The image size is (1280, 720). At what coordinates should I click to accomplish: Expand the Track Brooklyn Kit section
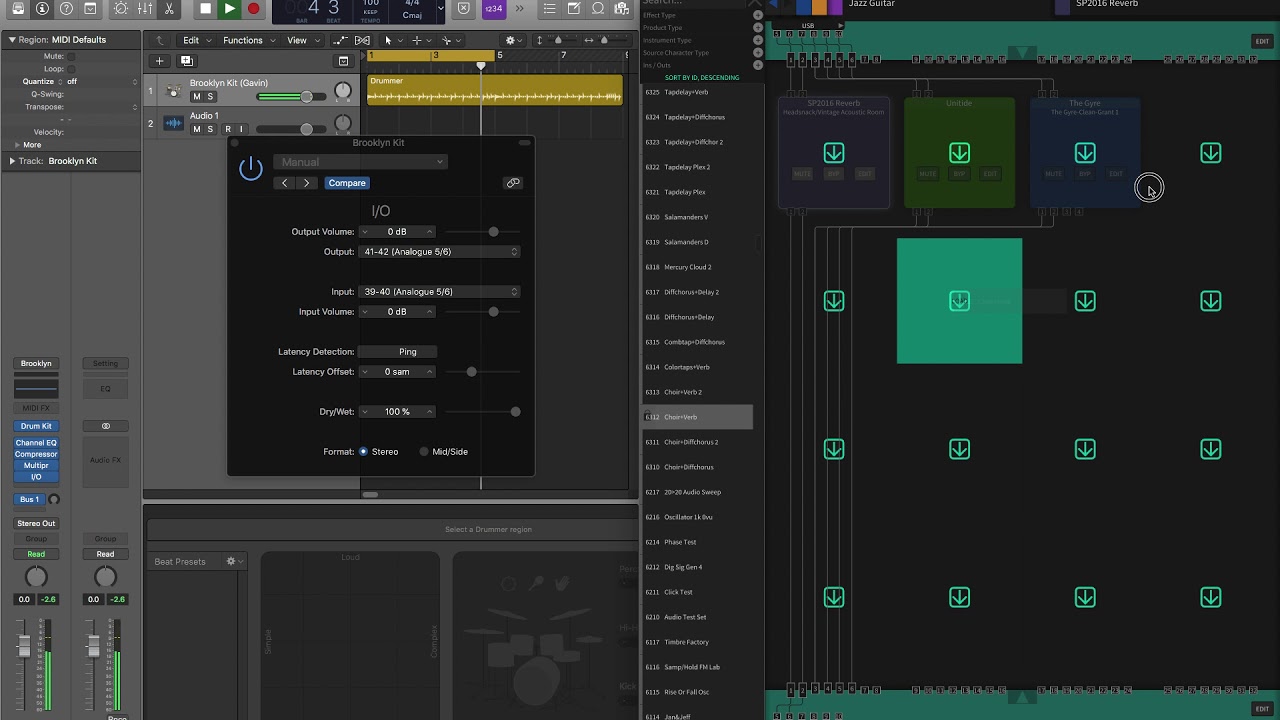pos(12,161)
